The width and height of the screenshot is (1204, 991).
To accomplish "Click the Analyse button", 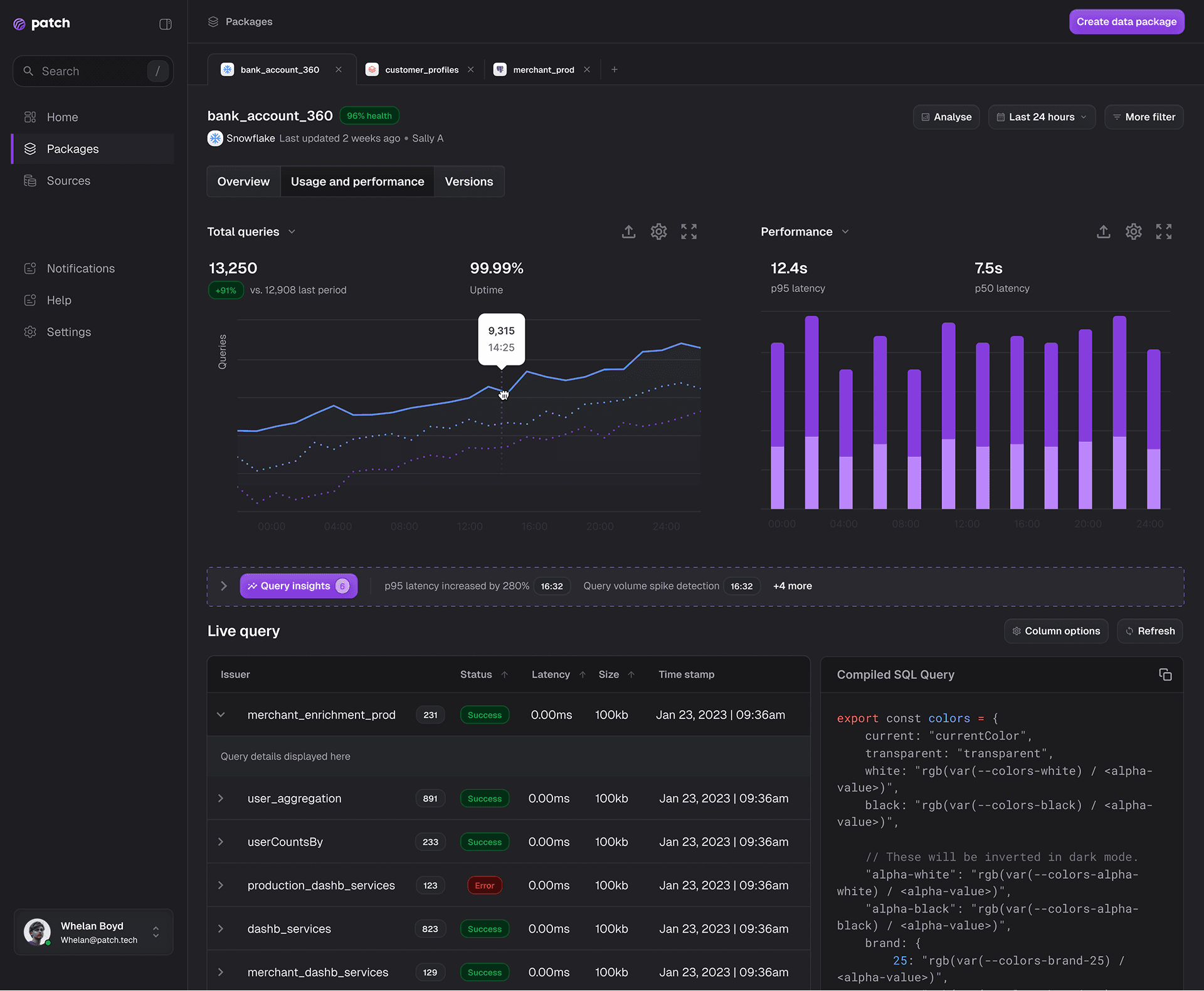I will pos(946,117).
